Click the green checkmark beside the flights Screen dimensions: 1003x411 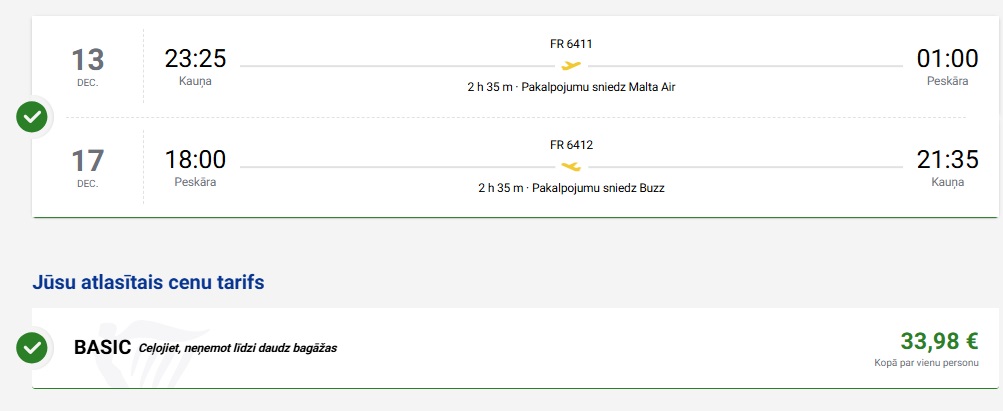32,117
